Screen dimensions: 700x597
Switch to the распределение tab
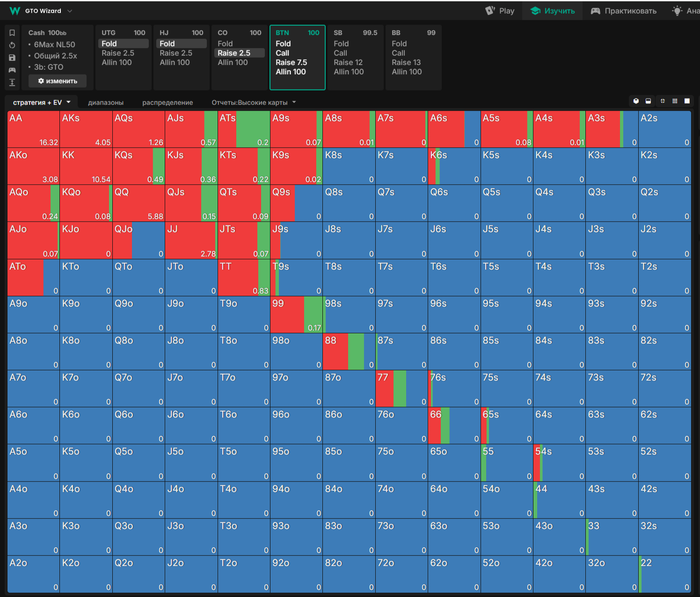167,102
